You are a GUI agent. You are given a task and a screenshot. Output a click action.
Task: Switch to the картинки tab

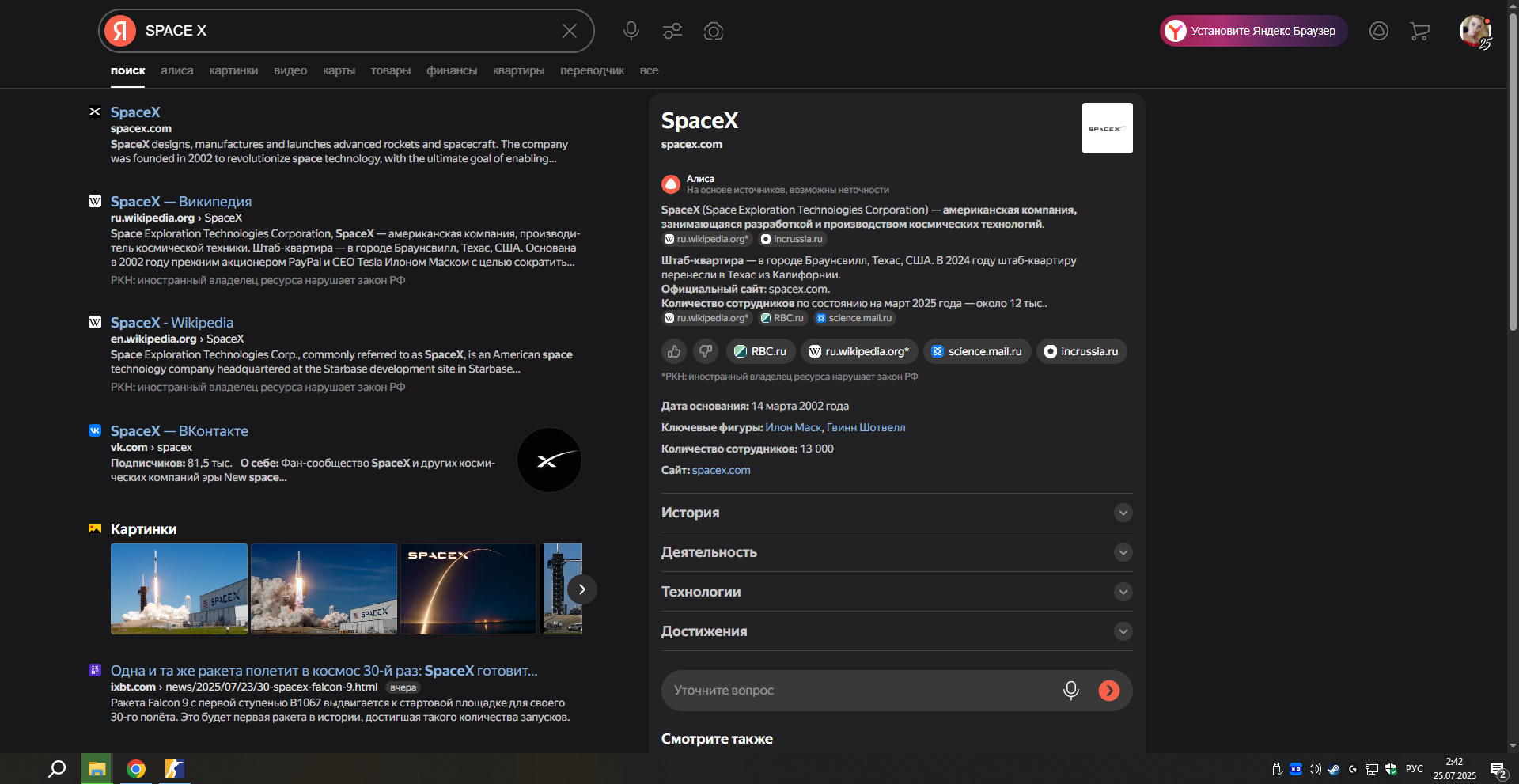(x=233, y=70)
